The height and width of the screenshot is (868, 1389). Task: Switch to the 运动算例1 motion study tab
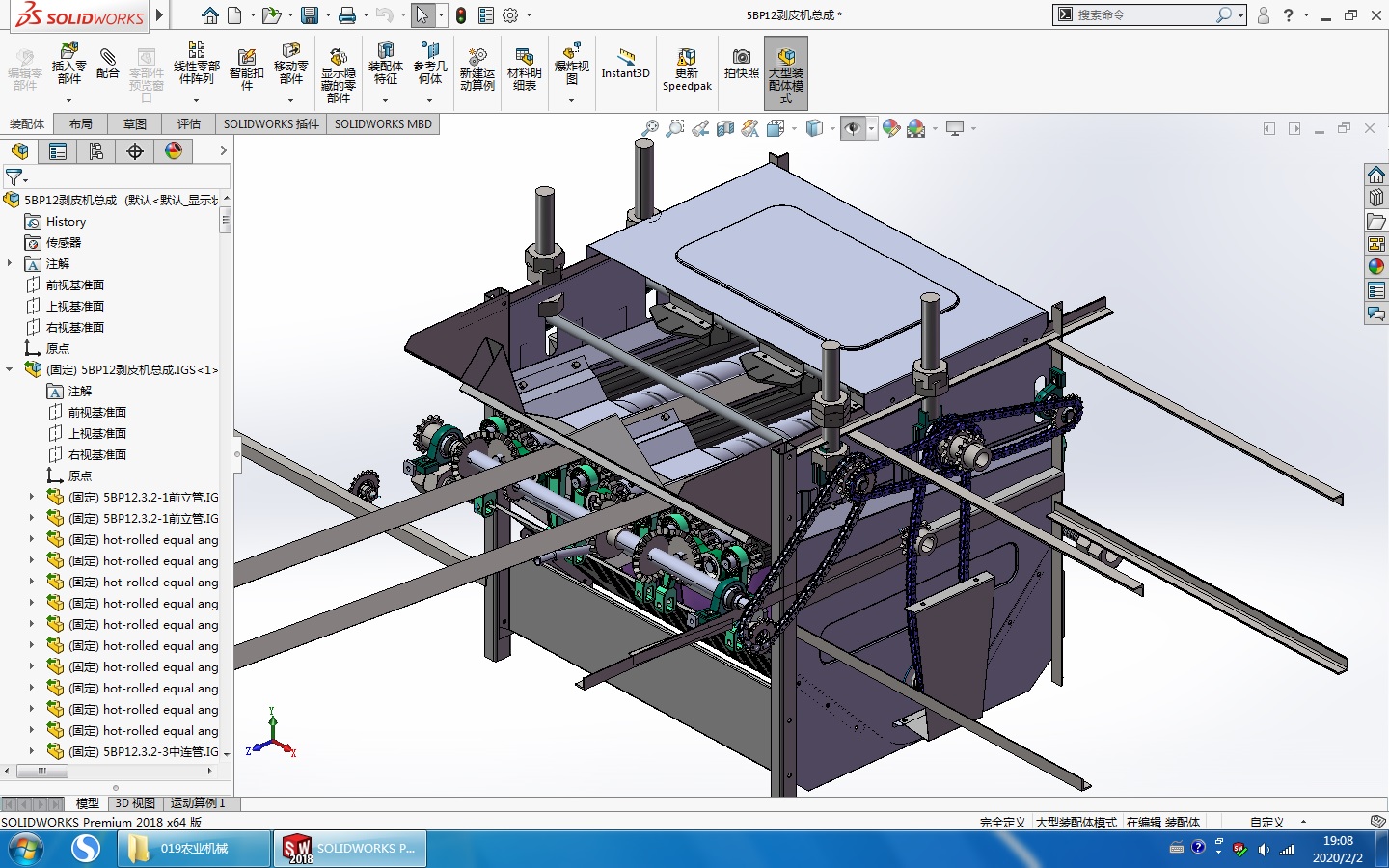tap(198, 803)
